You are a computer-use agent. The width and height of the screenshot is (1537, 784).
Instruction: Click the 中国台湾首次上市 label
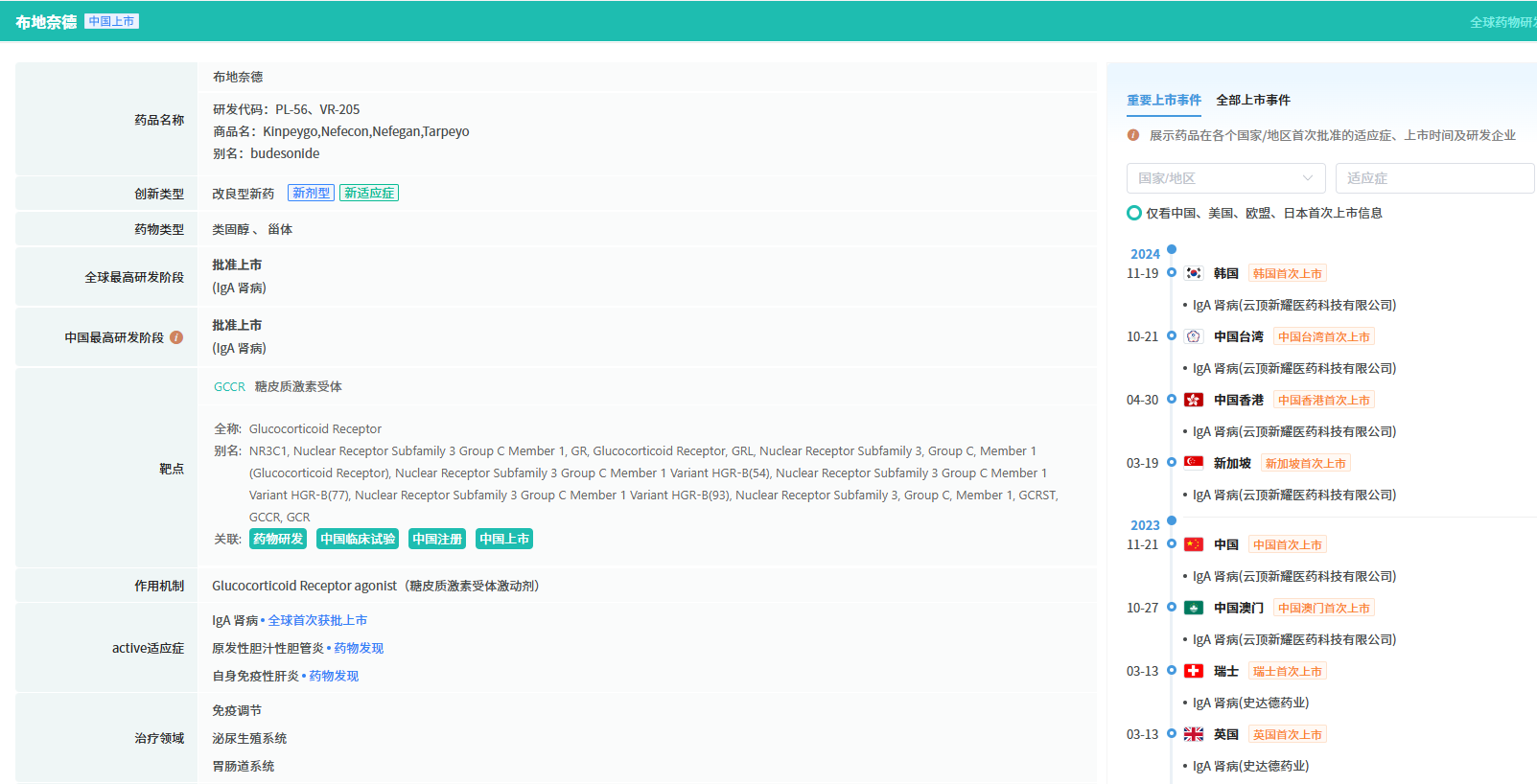pyautogui.click(x=1324, y=336)
